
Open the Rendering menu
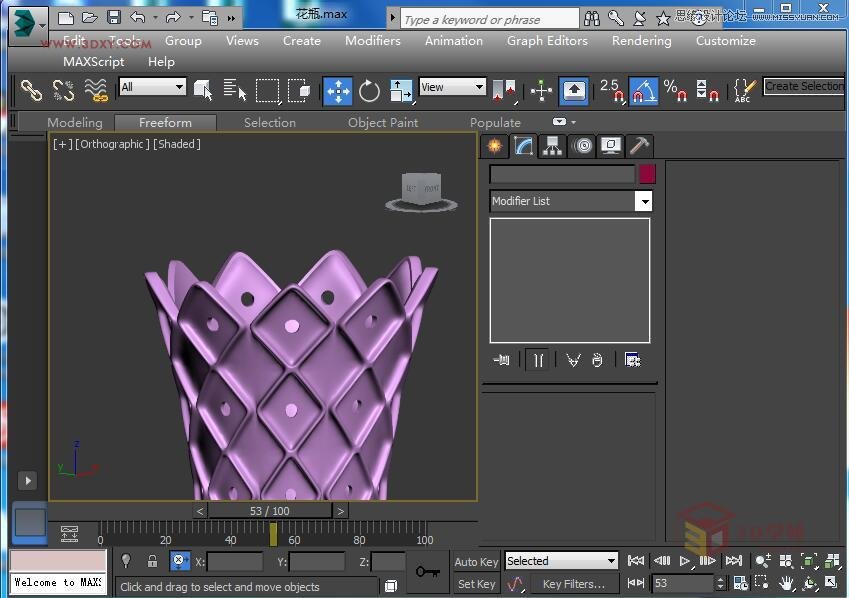pyautogui.click(x=641, y=41)
